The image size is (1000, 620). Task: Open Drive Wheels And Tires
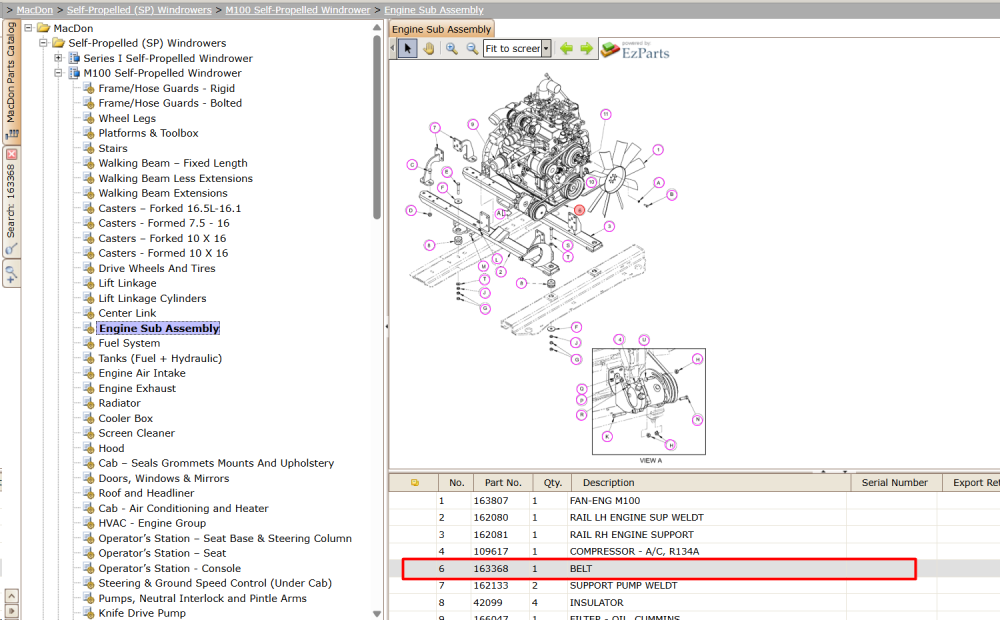click(x=157, y=268)
